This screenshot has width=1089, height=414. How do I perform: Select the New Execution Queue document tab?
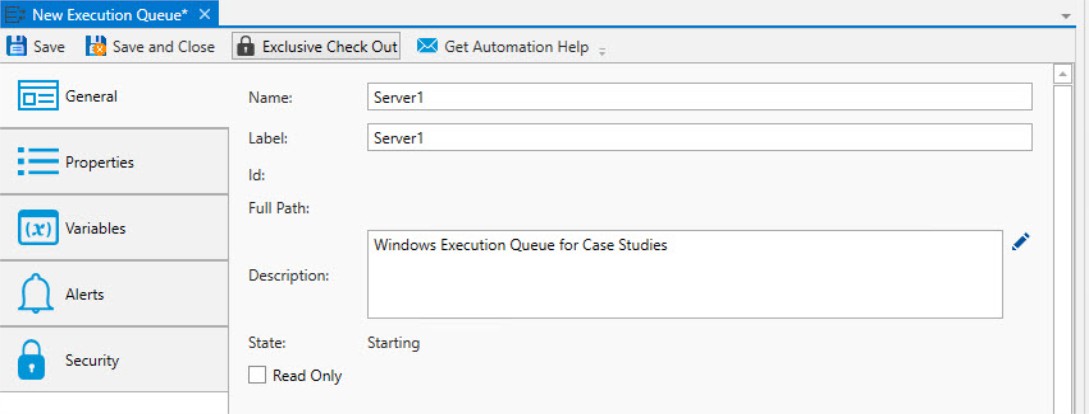coord(110,14)
